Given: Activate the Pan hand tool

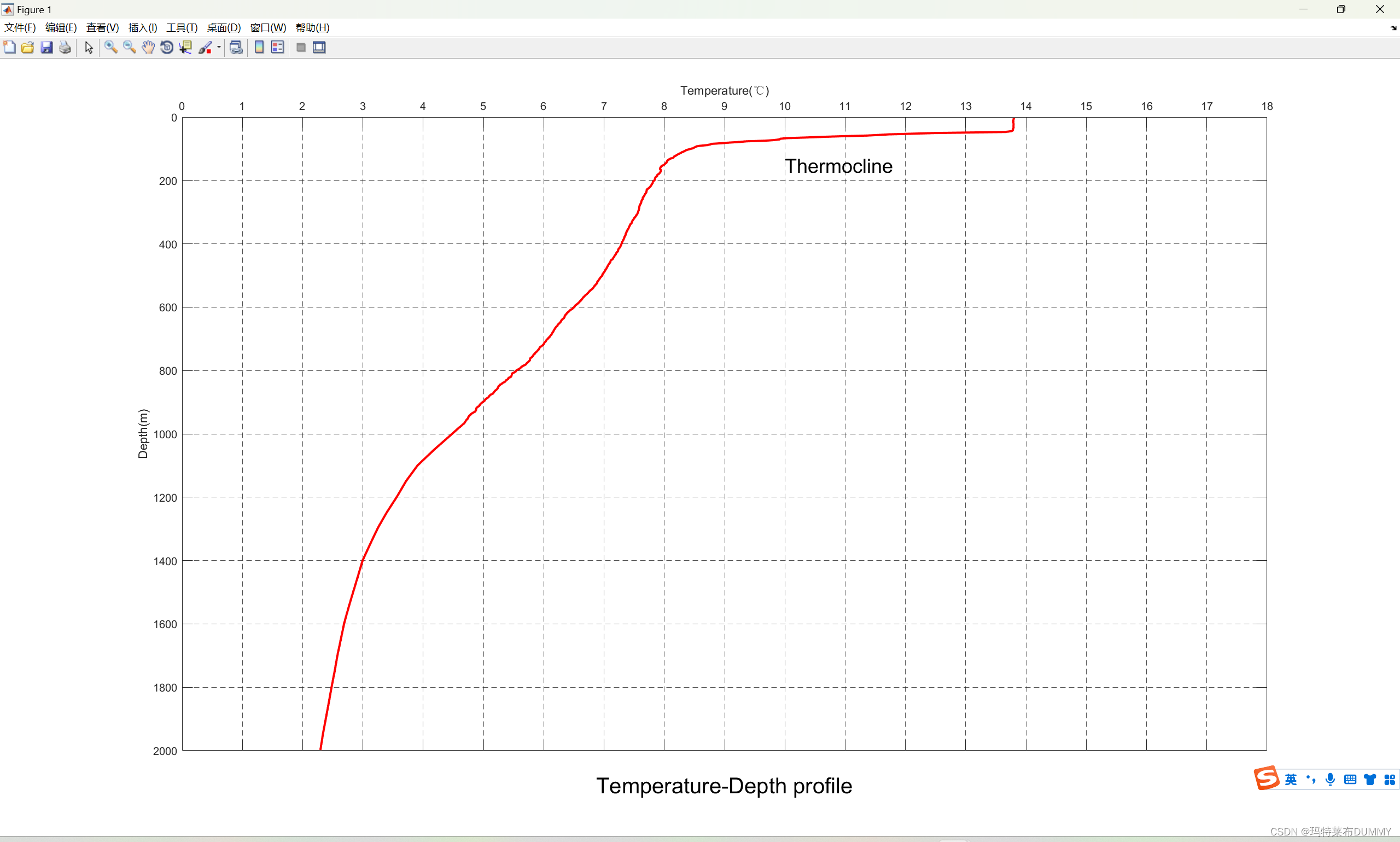Looking at the screenshot, I should click(148, 48).
